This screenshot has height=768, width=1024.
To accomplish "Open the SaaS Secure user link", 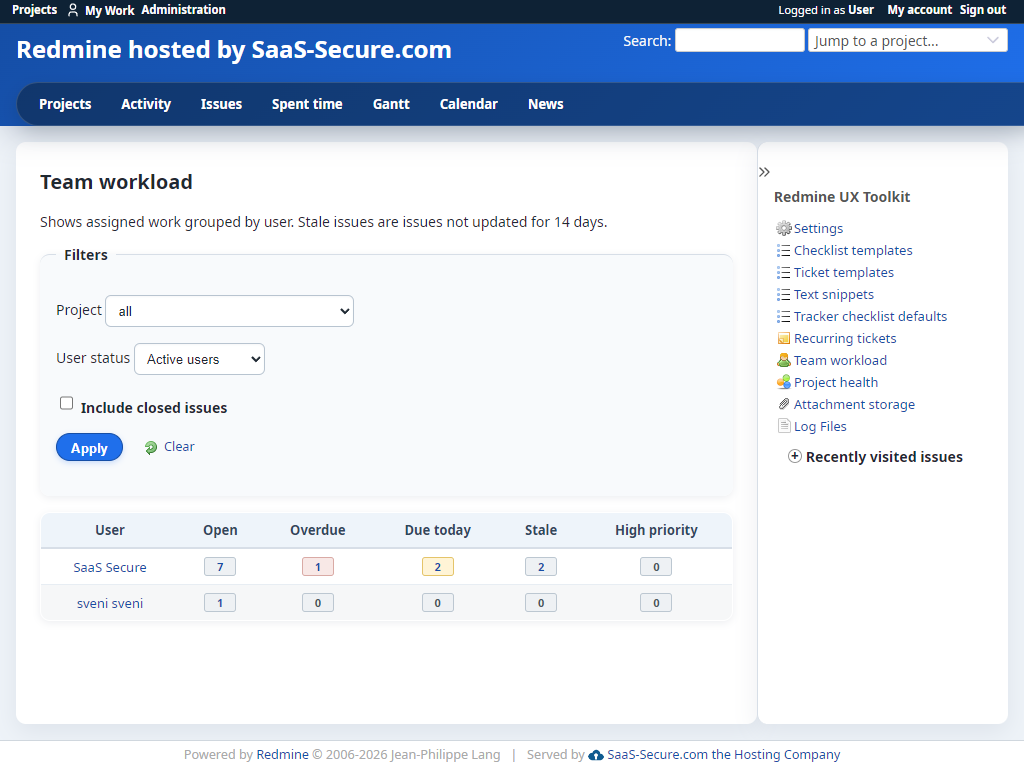I will 110,568.
